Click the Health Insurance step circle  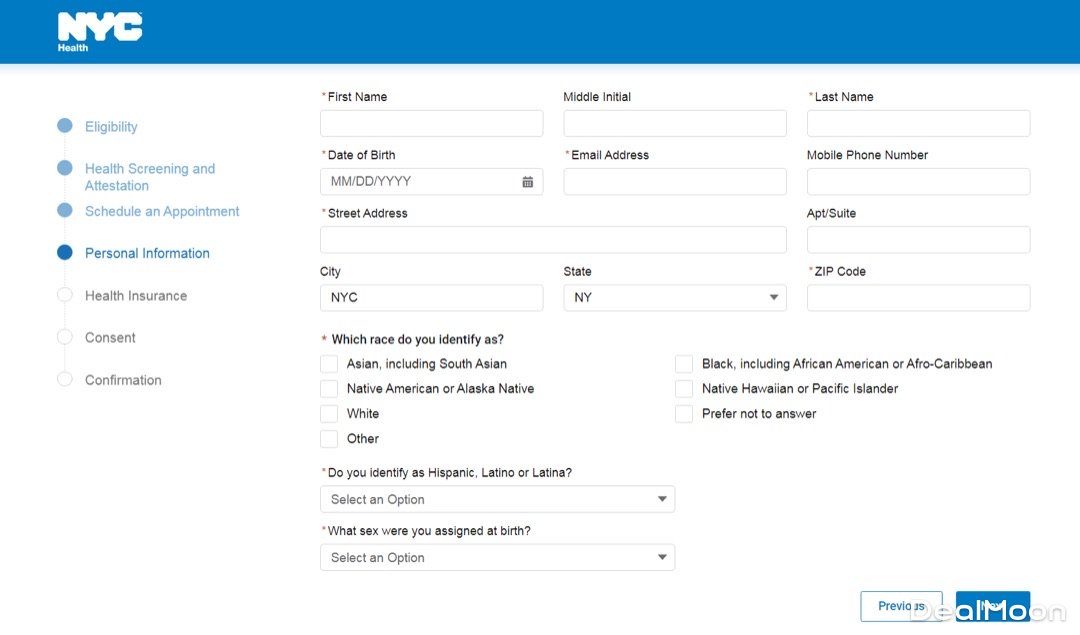pos(65,295)
